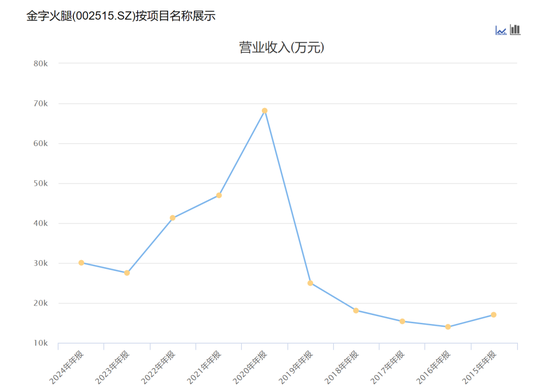This screenshot has width=550, height=392.
Task: Select the 2018年年报 data point
Action: 356,310
